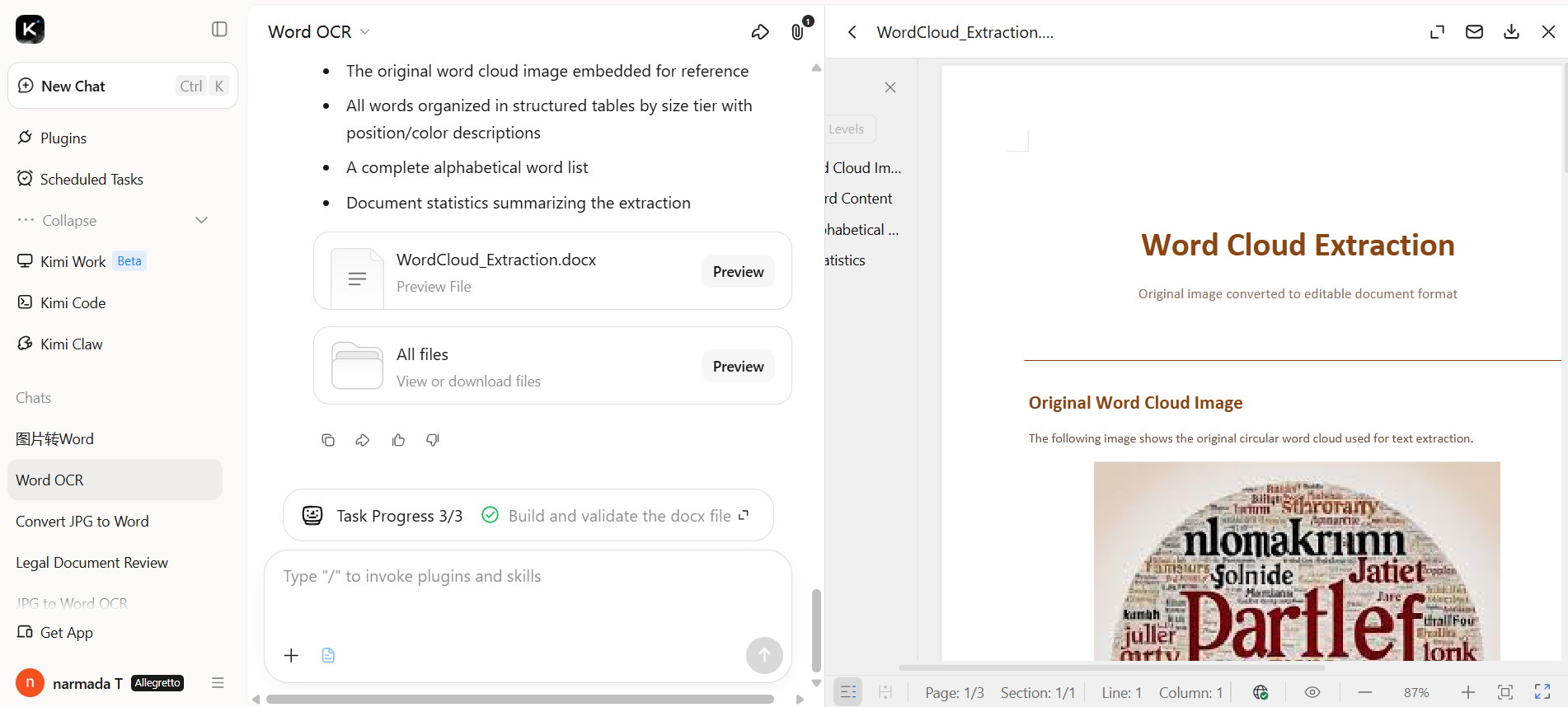Image resolution: width=1568 pixels, height=707 pixels.
Task: Open preview in expanded window icon
Action: click(1437, 32)
